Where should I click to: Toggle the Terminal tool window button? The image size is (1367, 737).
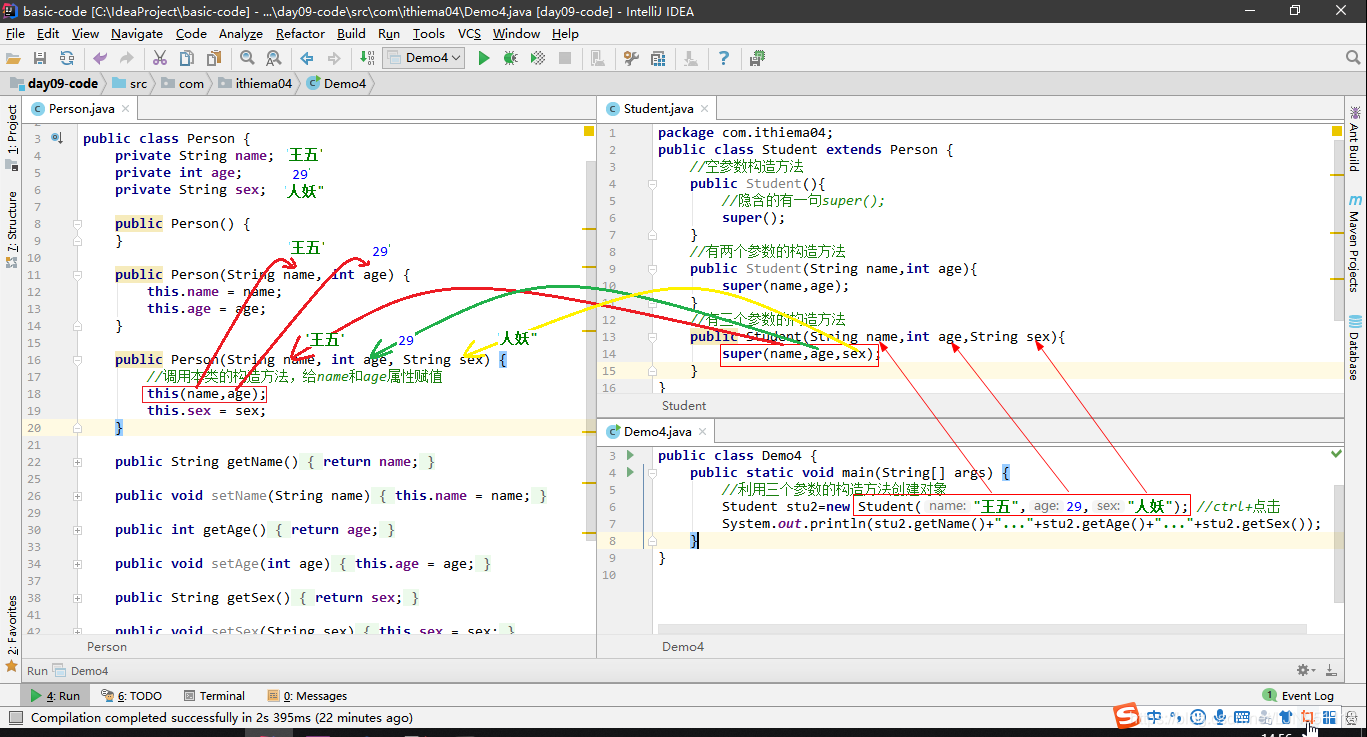click(213, 695)
